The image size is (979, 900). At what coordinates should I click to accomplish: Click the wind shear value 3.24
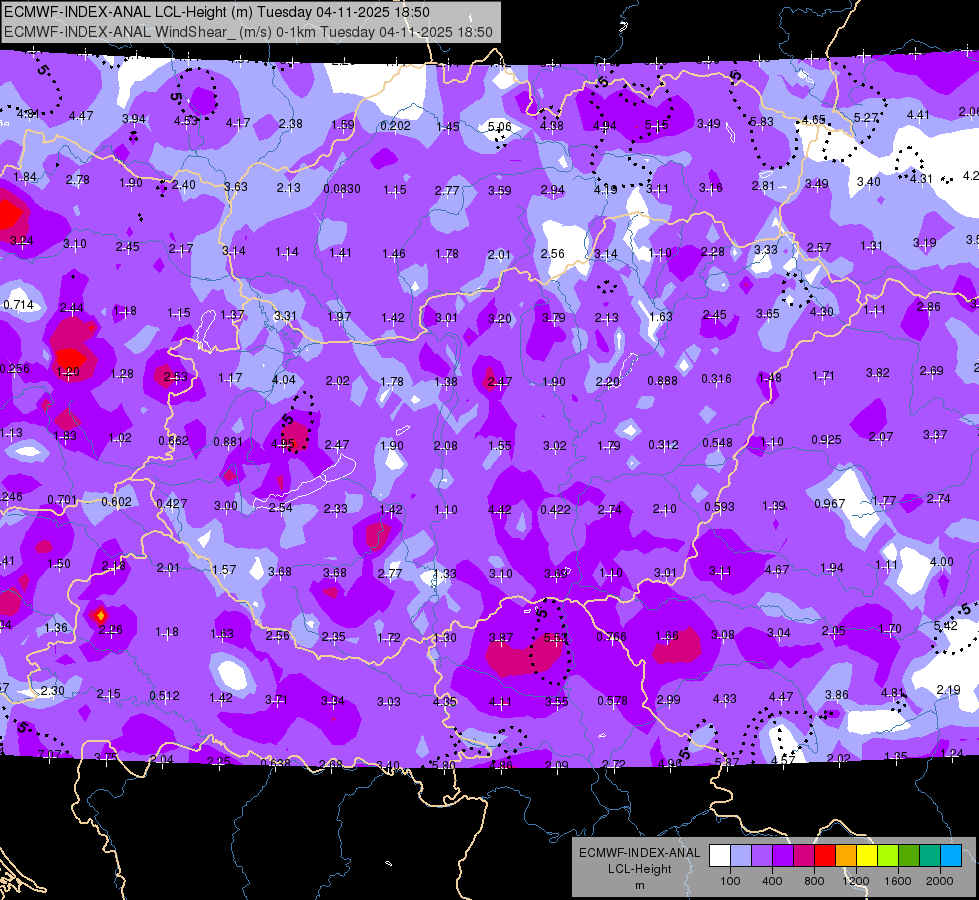pos(22,240)
